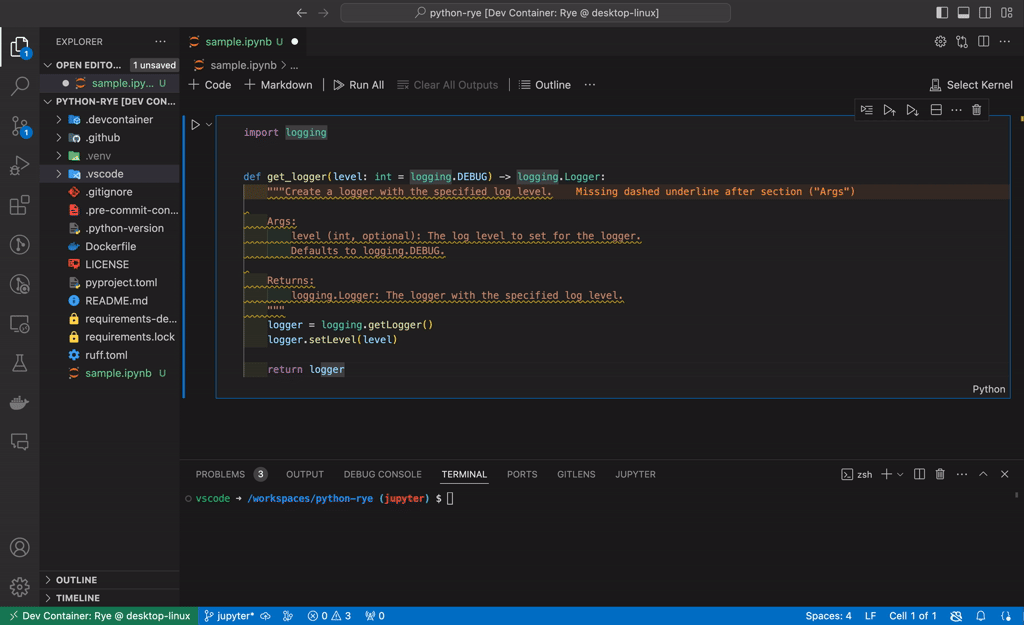The image size is (1024, 625).
Task: Open Dockerfile in the explorer
Action: point(110,246)
